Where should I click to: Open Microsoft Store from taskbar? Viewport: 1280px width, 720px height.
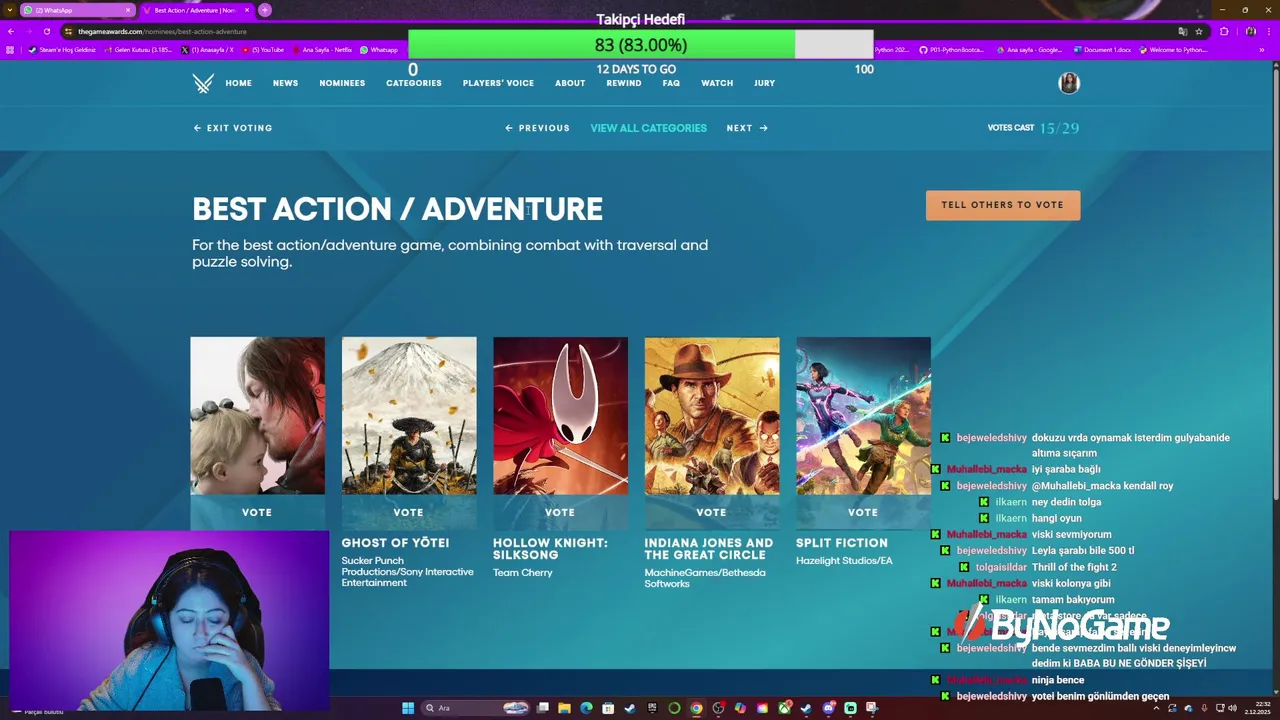click(608, 708)
